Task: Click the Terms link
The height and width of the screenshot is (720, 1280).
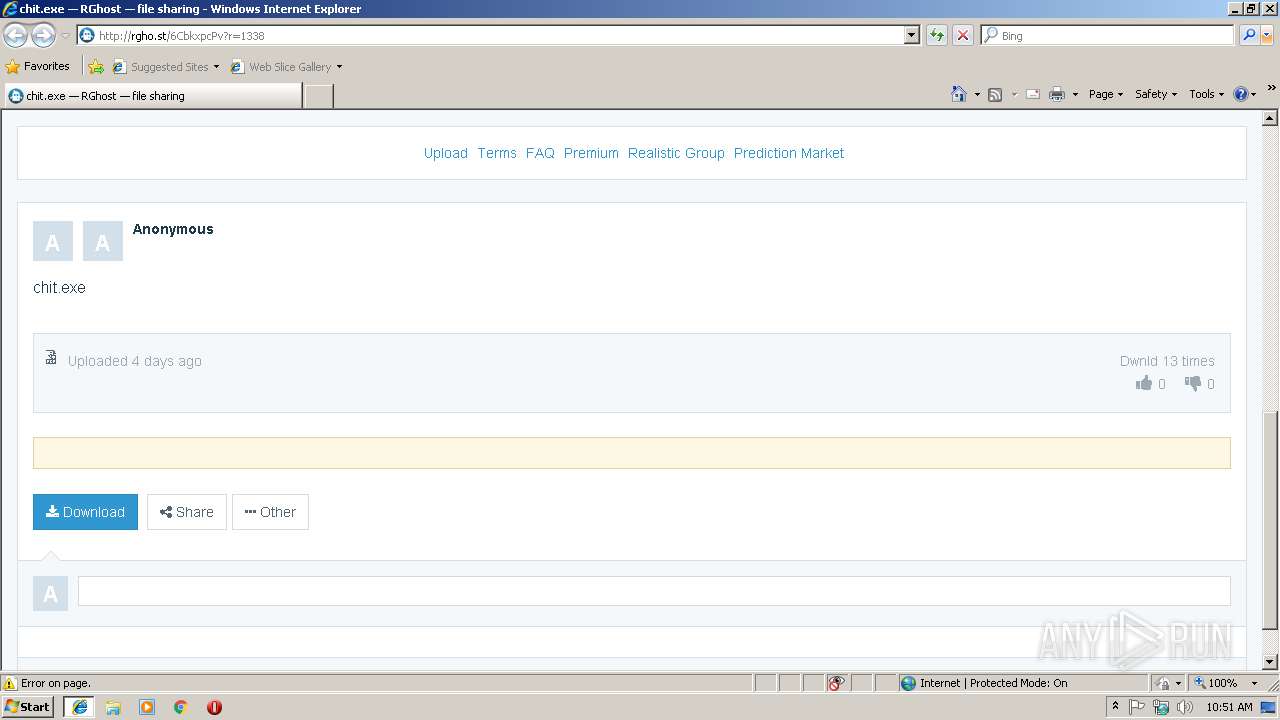Action: (497, 153)
